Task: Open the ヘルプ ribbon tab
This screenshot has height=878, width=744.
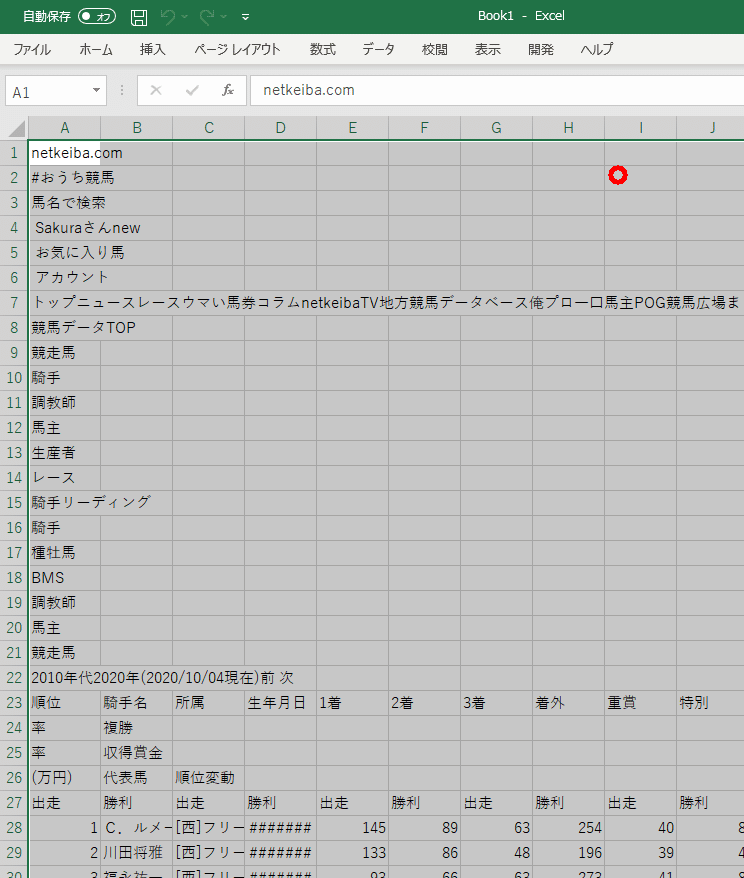Action: point(597,49)
